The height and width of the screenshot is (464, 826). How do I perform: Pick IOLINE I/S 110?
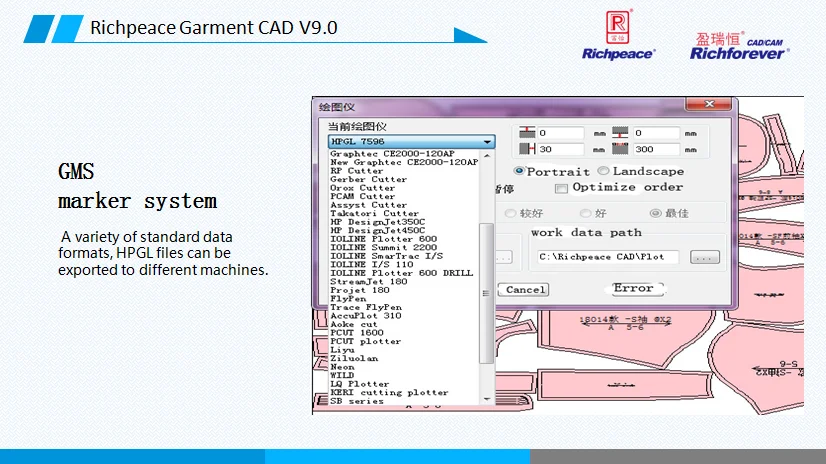371,264
